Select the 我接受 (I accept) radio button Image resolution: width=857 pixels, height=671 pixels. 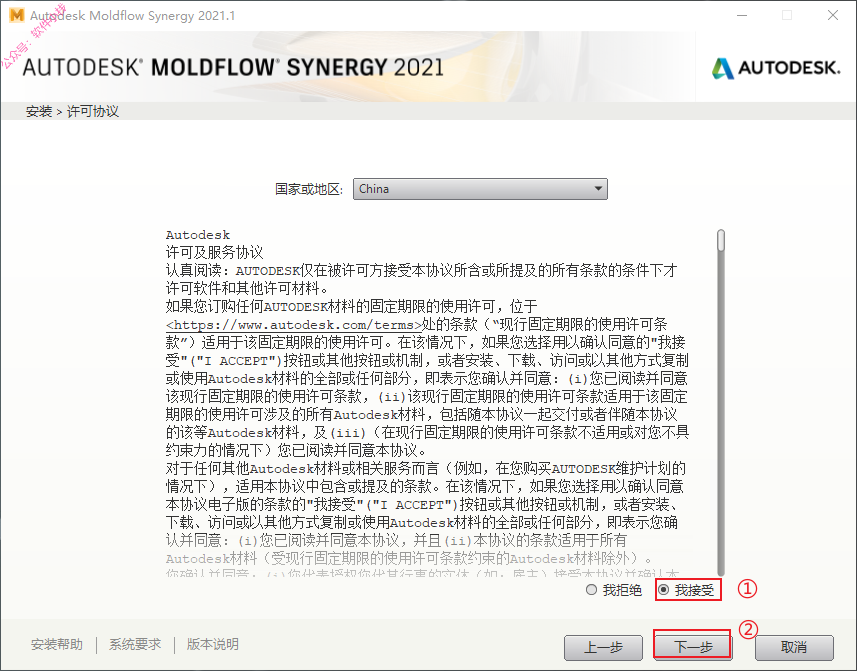664,590
